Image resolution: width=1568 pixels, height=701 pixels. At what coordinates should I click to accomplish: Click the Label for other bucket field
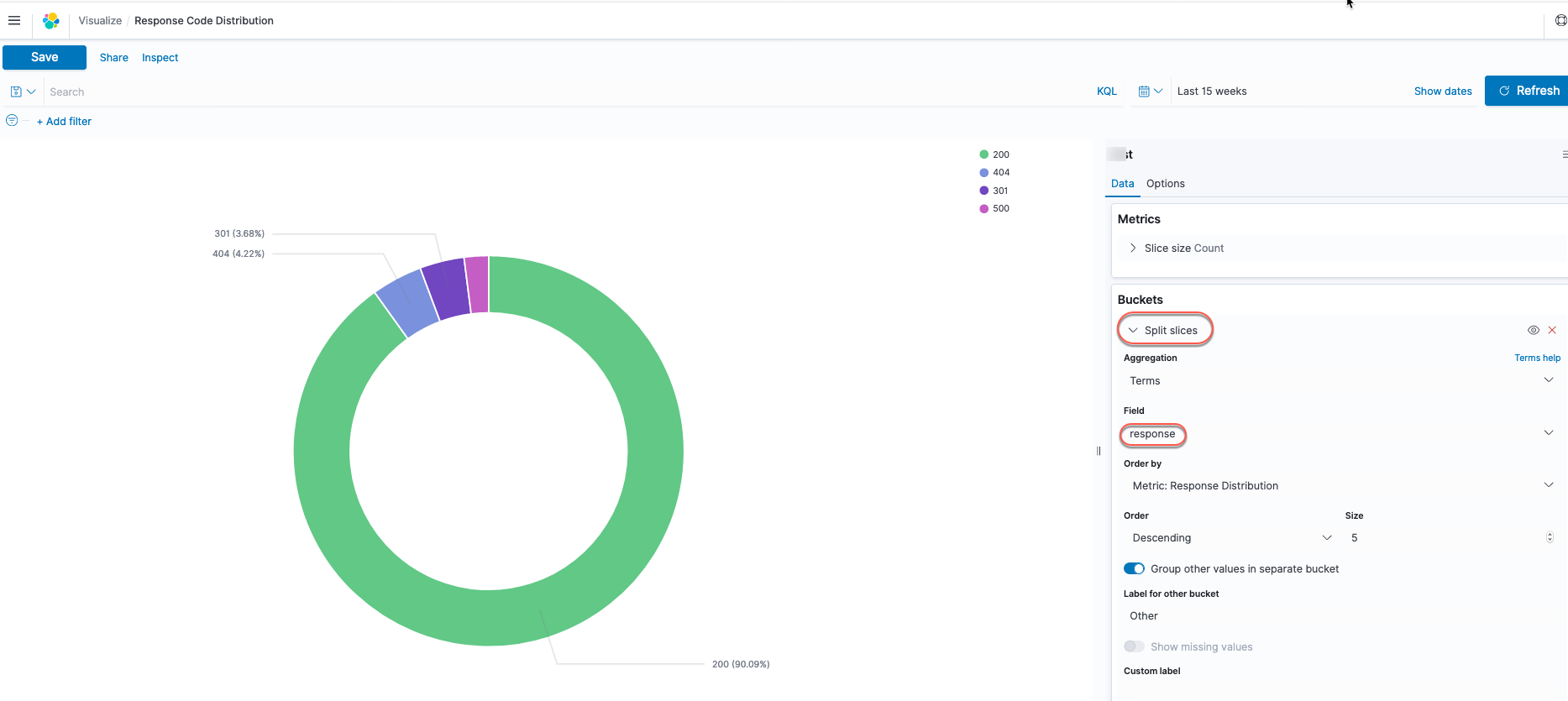[1341, 615]
